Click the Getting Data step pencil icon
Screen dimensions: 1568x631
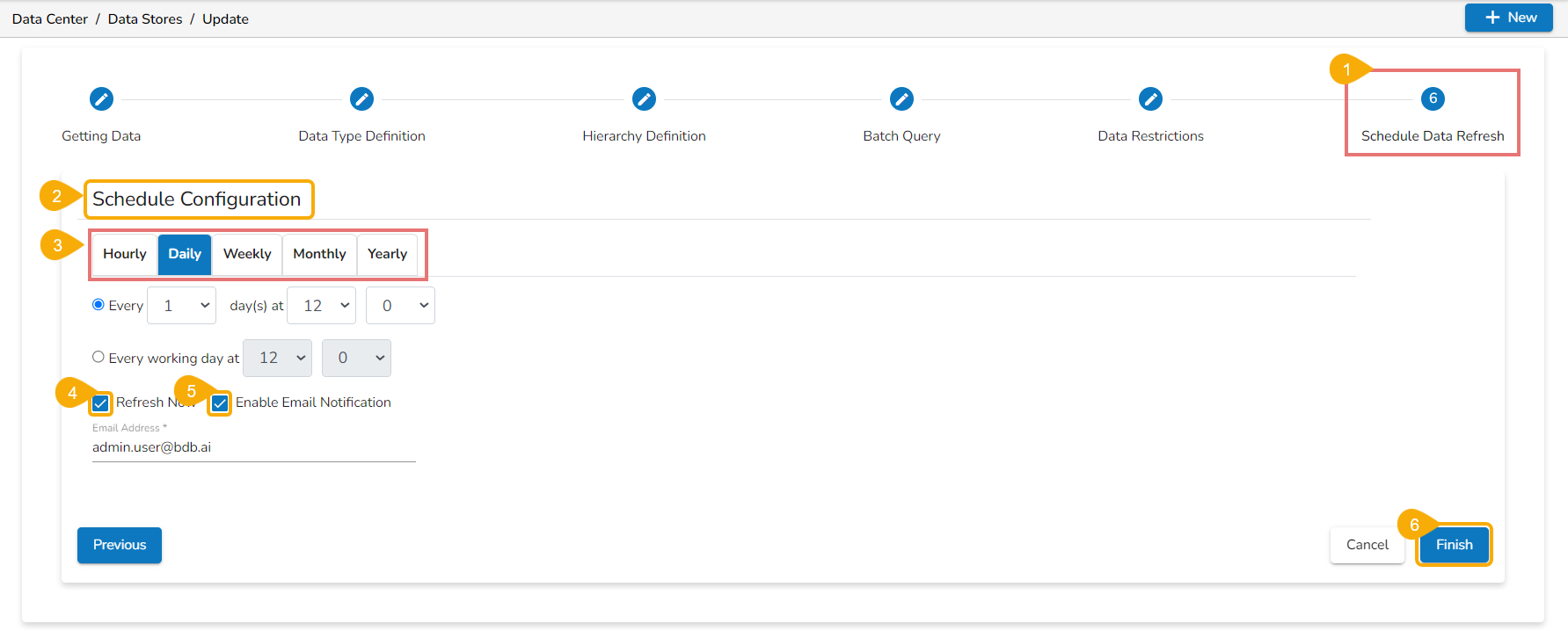click(101, 98)
